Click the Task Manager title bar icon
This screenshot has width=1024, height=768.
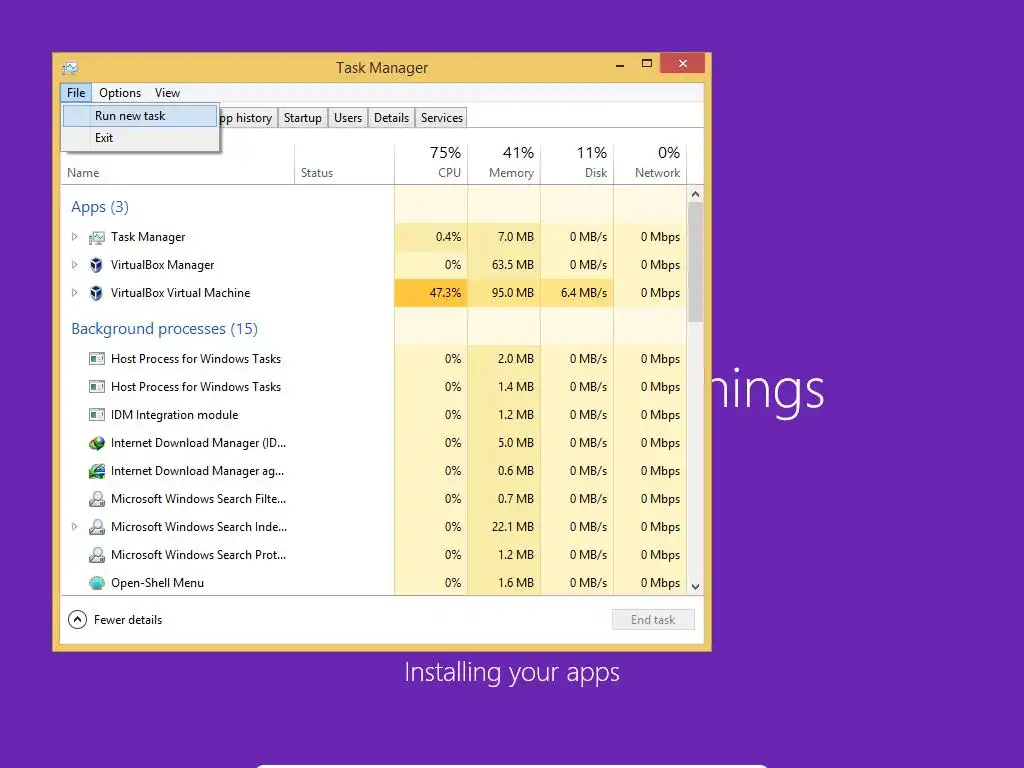tap(70, 67)
